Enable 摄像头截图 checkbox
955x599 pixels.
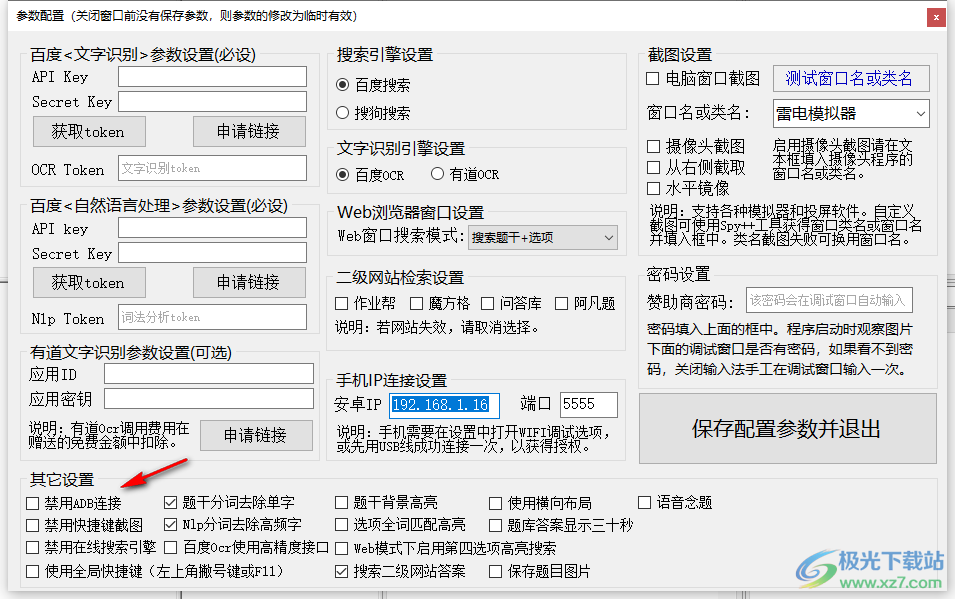(654, 146)
